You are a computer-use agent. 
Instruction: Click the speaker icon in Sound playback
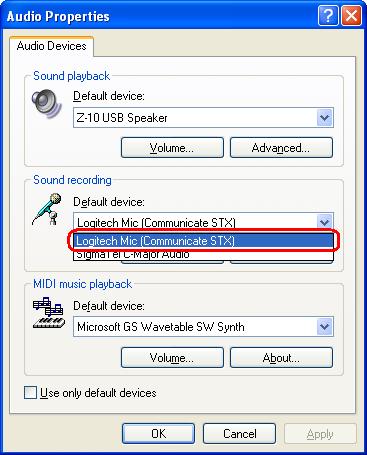tap(47, 104)
